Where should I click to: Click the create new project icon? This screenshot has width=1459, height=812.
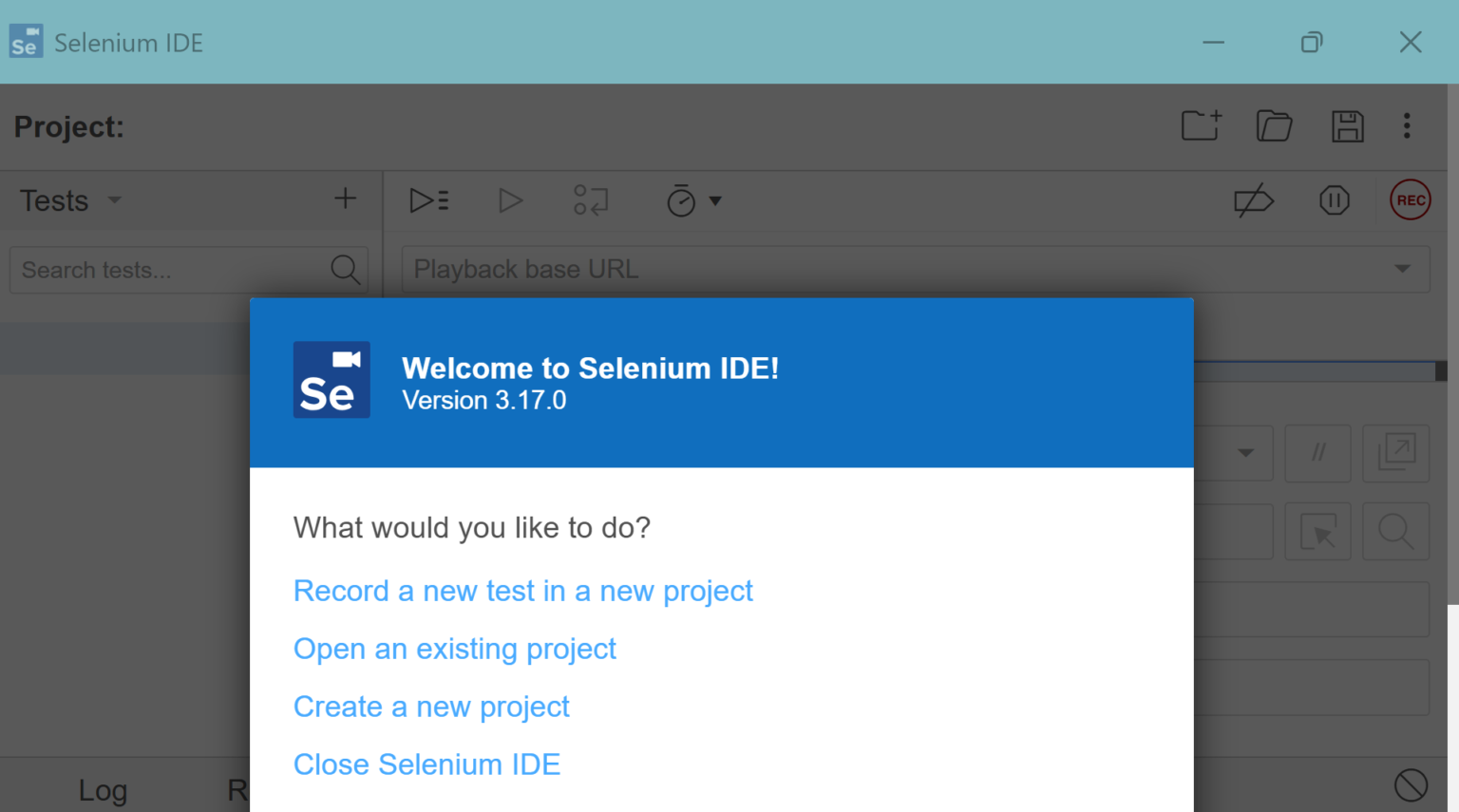click(1201, 125)
